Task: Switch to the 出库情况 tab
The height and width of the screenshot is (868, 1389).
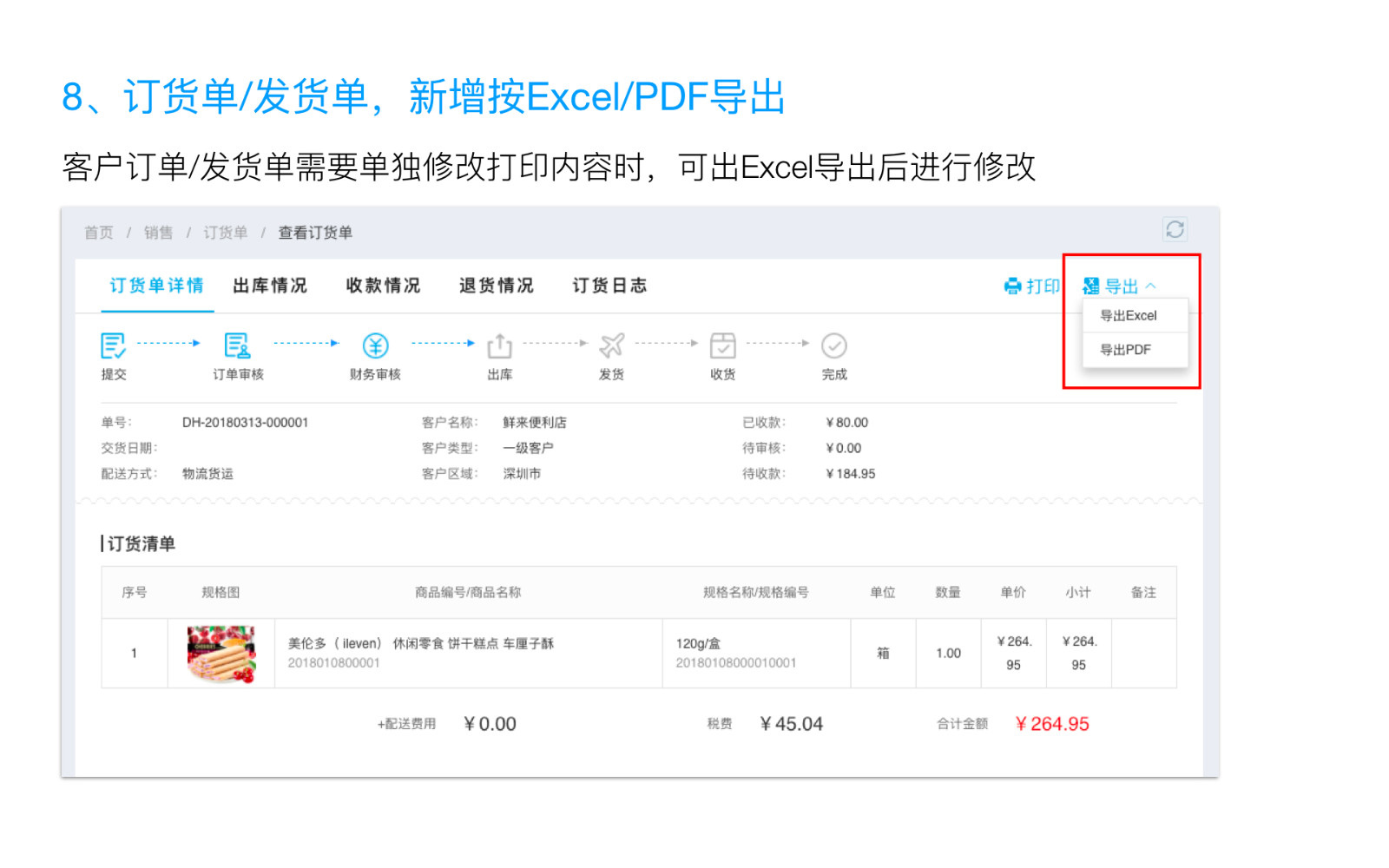Action: click(x=270, y=286)
